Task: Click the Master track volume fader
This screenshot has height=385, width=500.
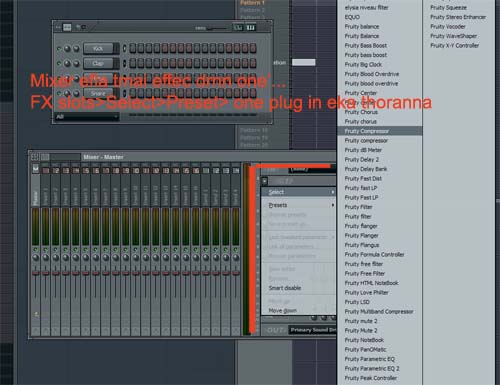Action: point(36,273)
